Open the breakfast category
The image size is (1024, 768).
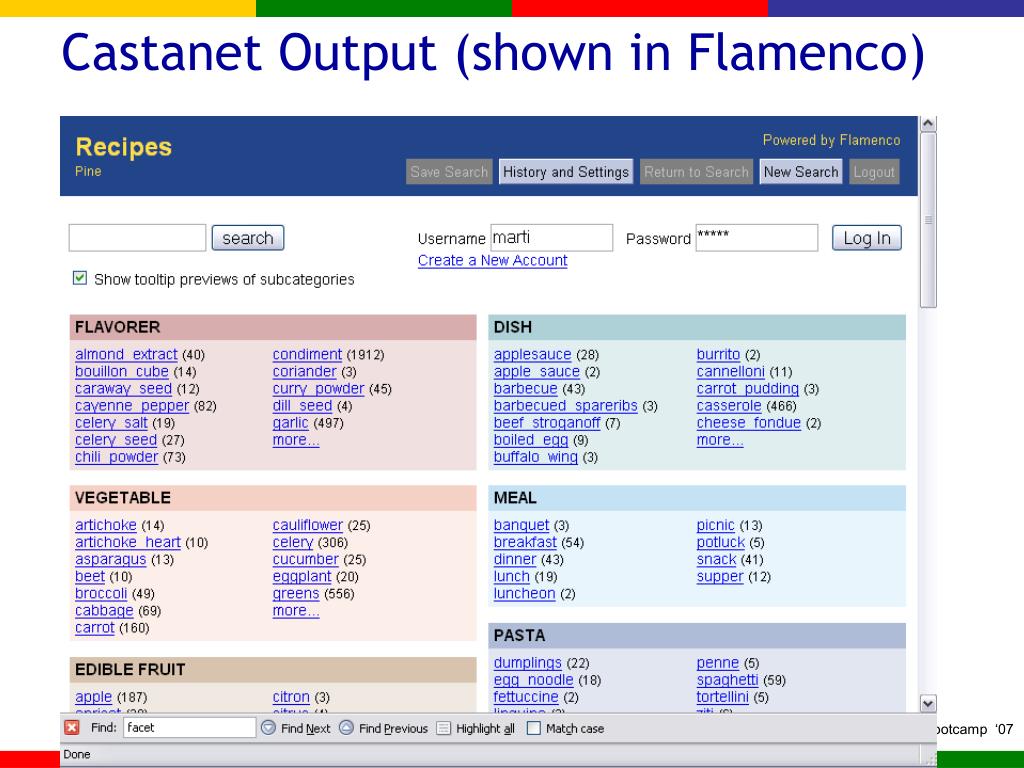525,542
